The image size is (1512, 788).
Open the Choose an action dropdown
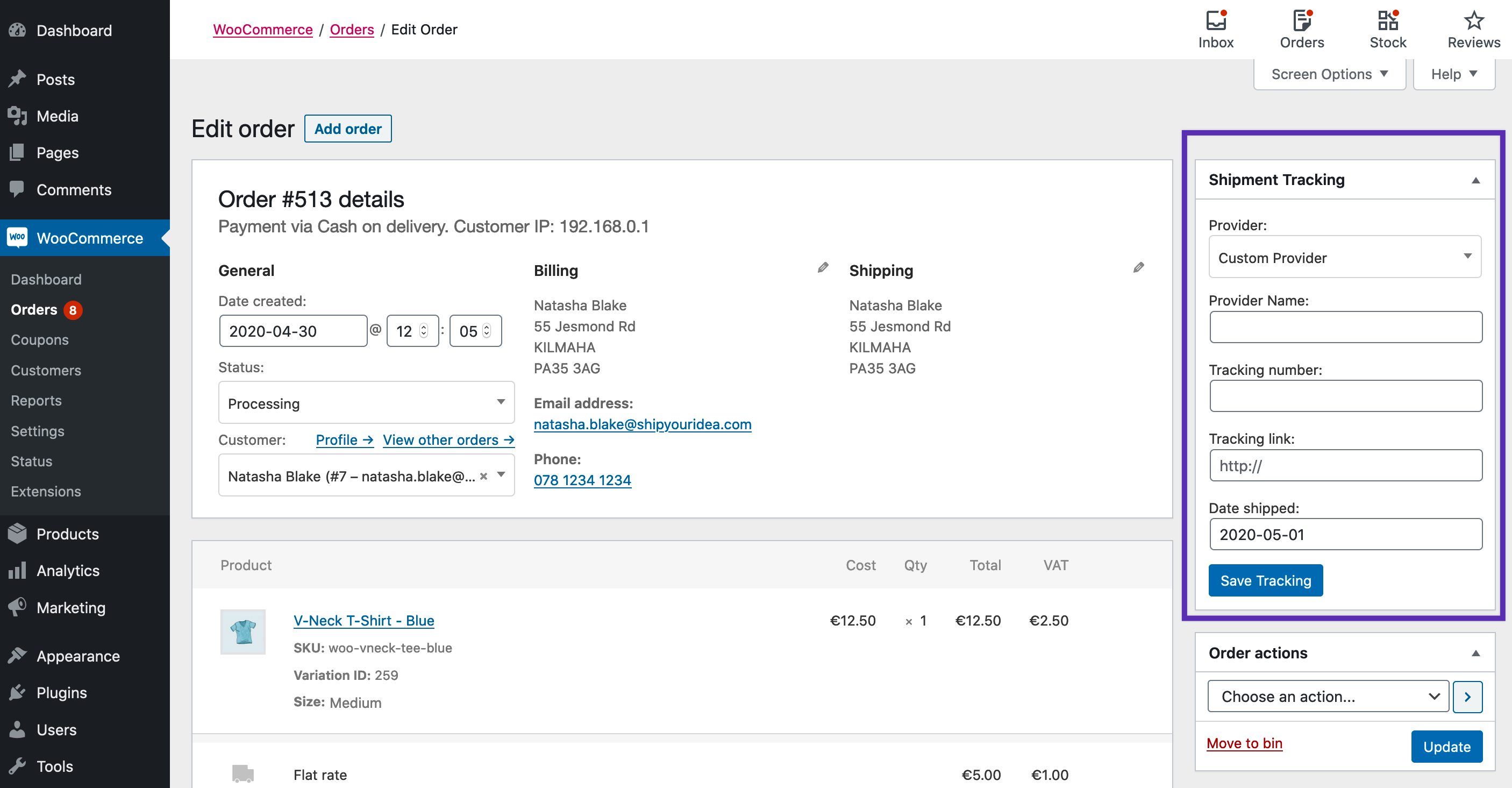[x=1328, y=697]
